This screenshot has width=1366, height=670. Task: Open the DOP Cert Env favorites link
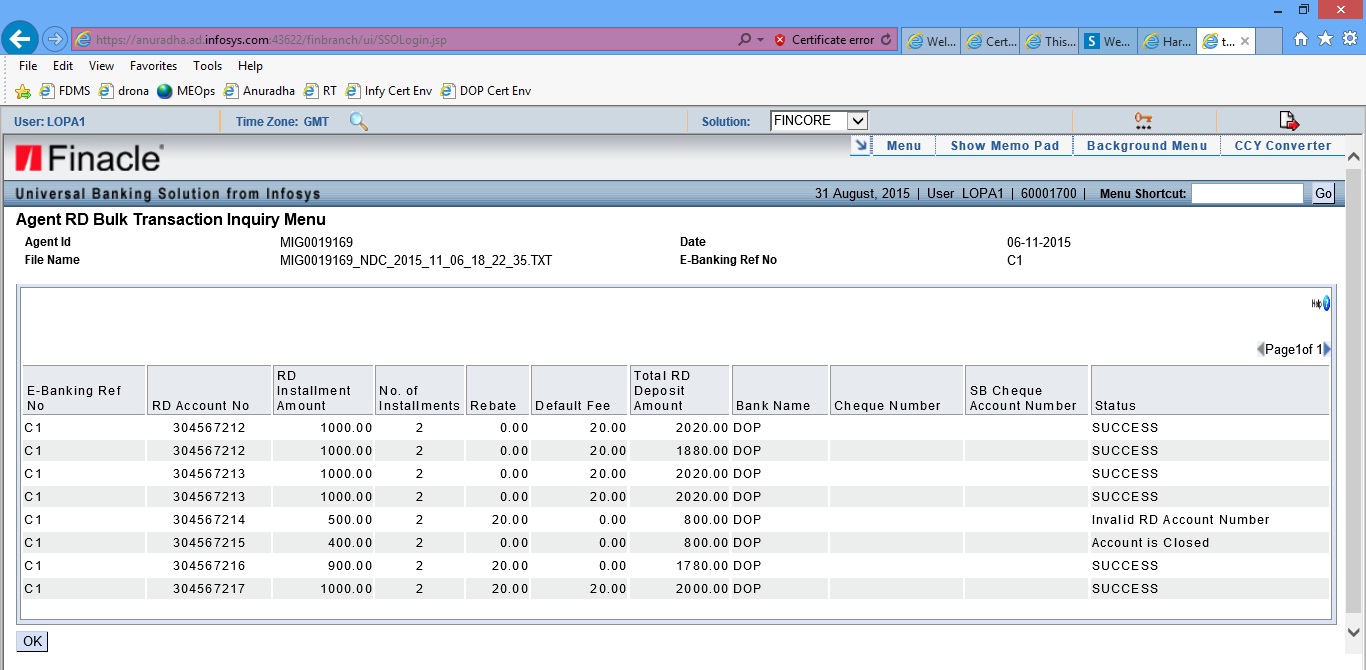(486, 91)
